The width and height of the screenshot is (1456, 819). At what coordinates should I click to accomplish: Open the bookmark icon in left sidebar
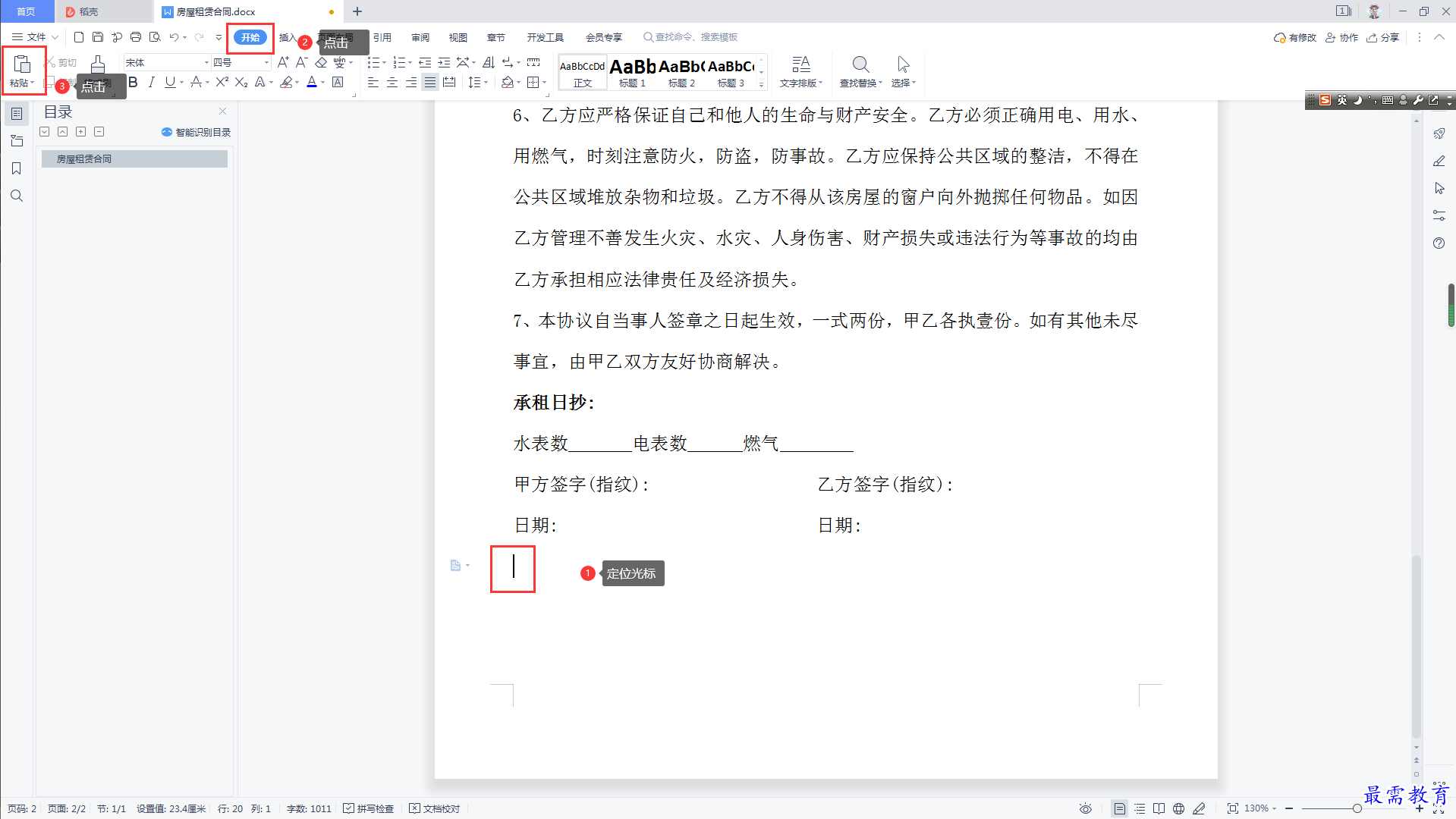(x=17, y=168)
